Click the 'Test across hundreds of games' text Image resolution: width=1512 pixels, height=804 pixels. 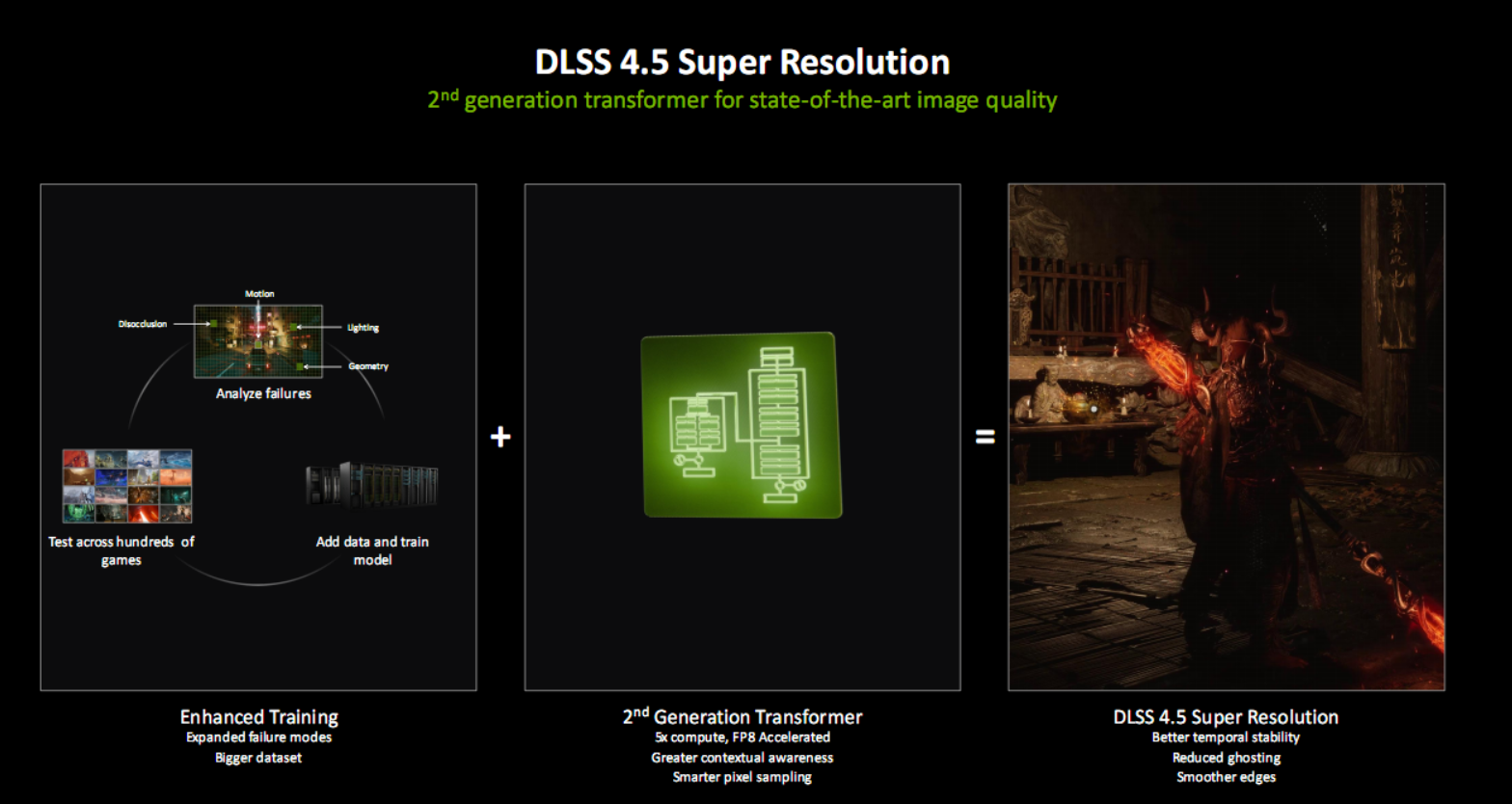pos(121,550)
